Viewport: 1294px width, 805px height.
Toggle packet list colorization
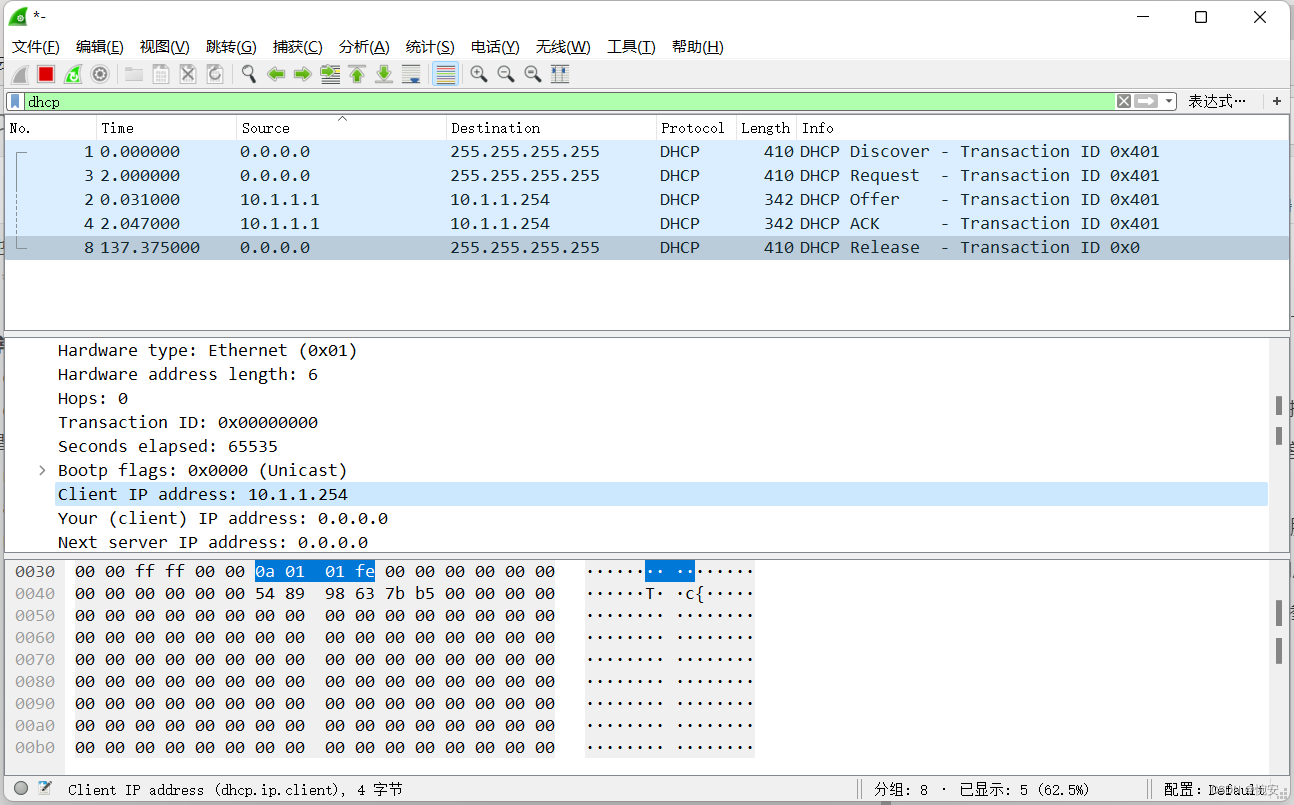click(446, 74)
